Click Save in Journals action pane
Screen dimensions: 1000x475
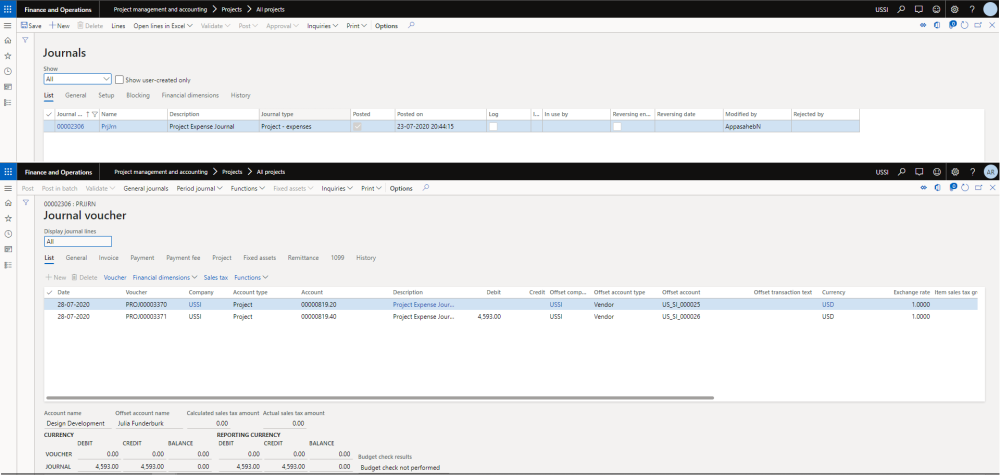coord(31,26)
